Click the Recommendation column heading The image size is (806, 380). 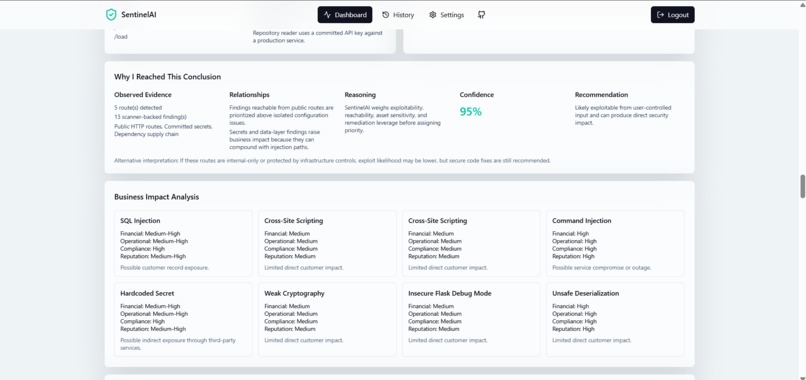tap(601, 95)
